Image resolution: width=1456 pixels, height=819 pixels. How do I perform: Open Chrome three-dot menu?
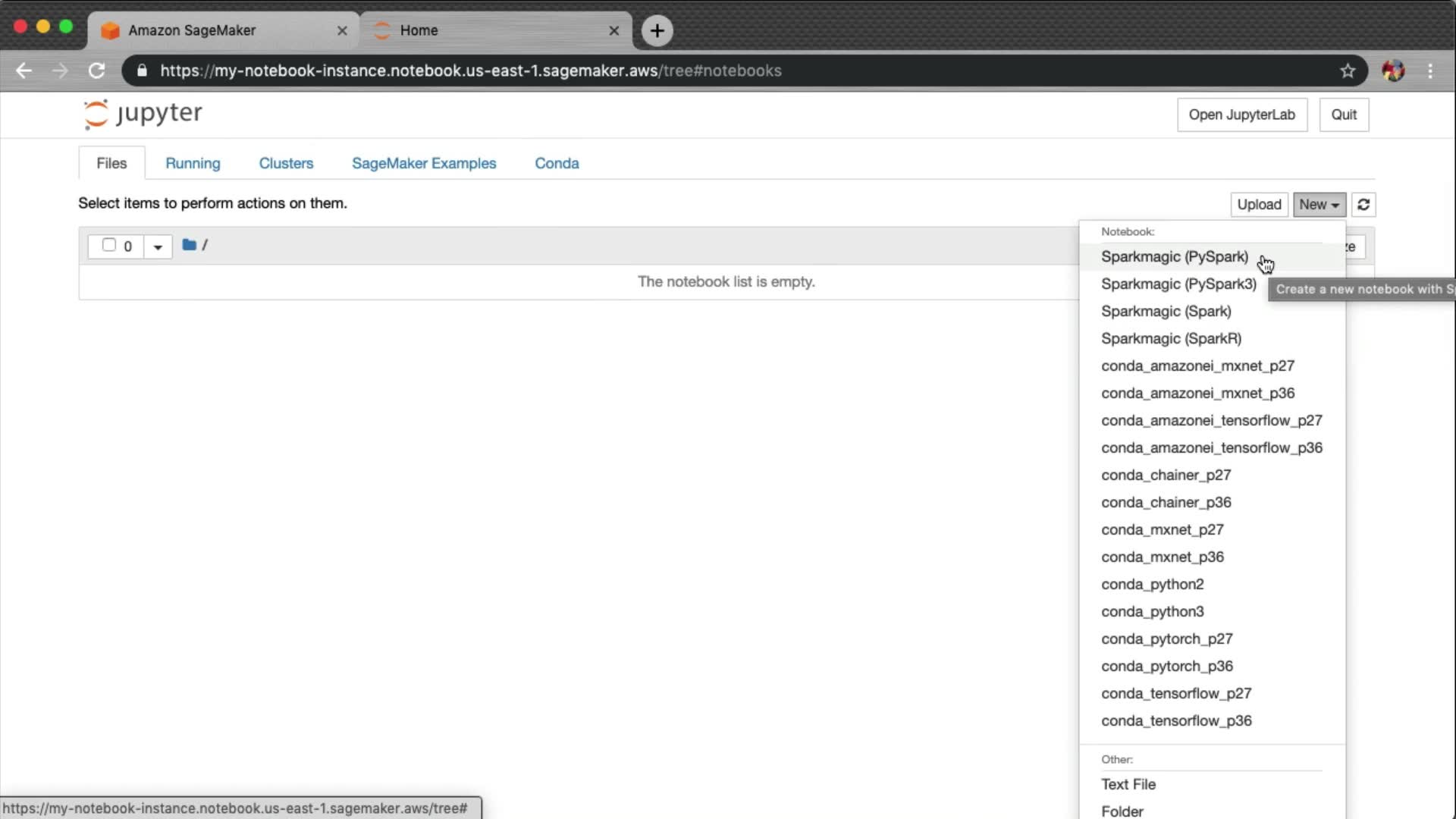(x=1430, y=71)
